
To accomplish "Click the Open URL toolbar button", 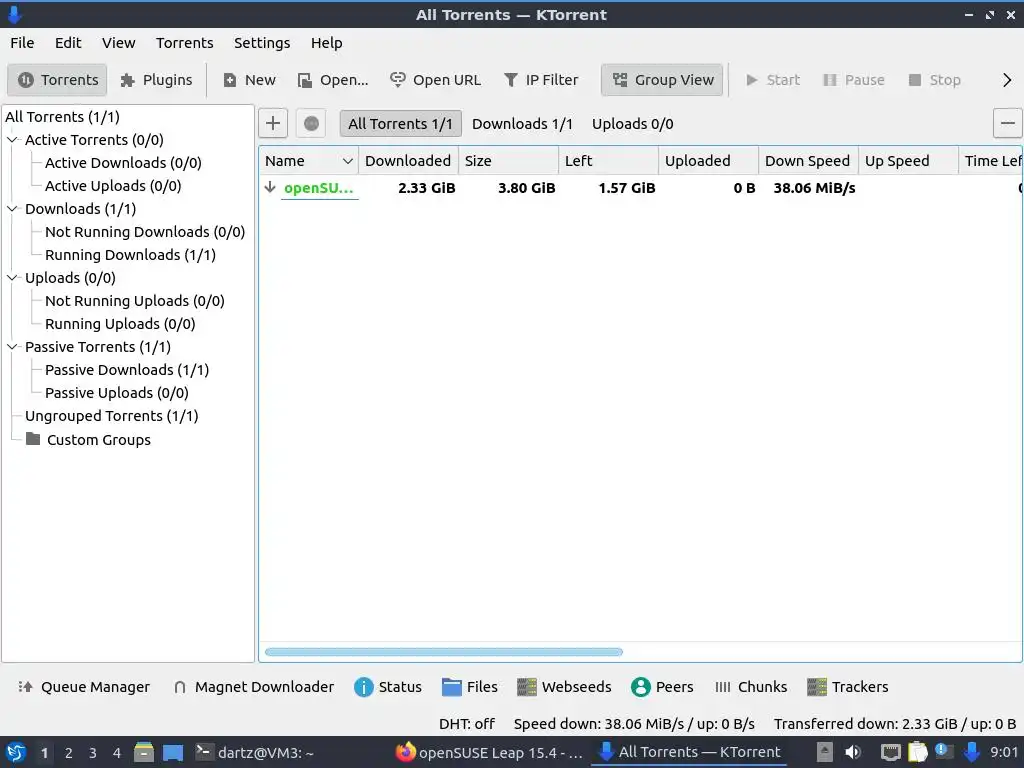I will point(435,80).
